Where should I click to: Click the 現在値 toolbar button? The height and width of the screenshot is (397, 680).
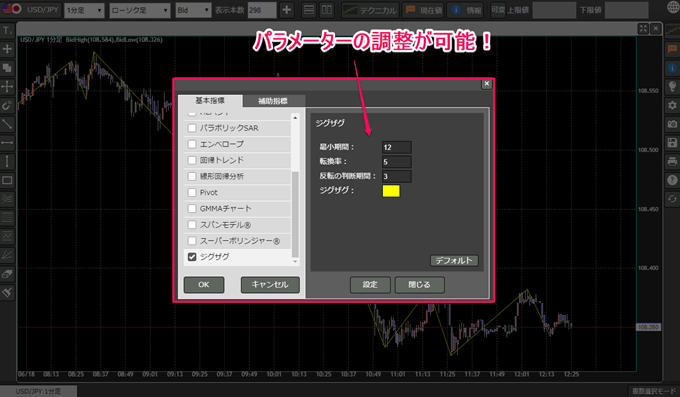[424, 10]
